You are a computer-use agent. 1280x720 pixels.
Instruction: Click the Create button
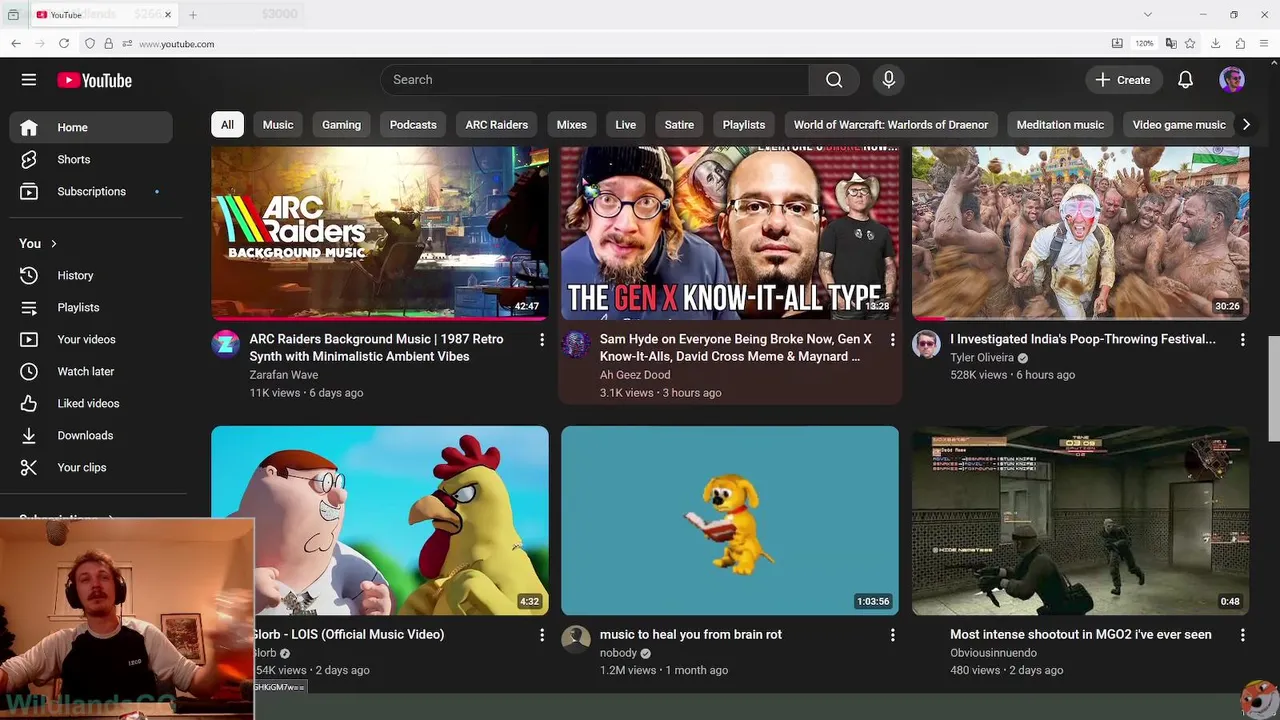(1123, 80)
